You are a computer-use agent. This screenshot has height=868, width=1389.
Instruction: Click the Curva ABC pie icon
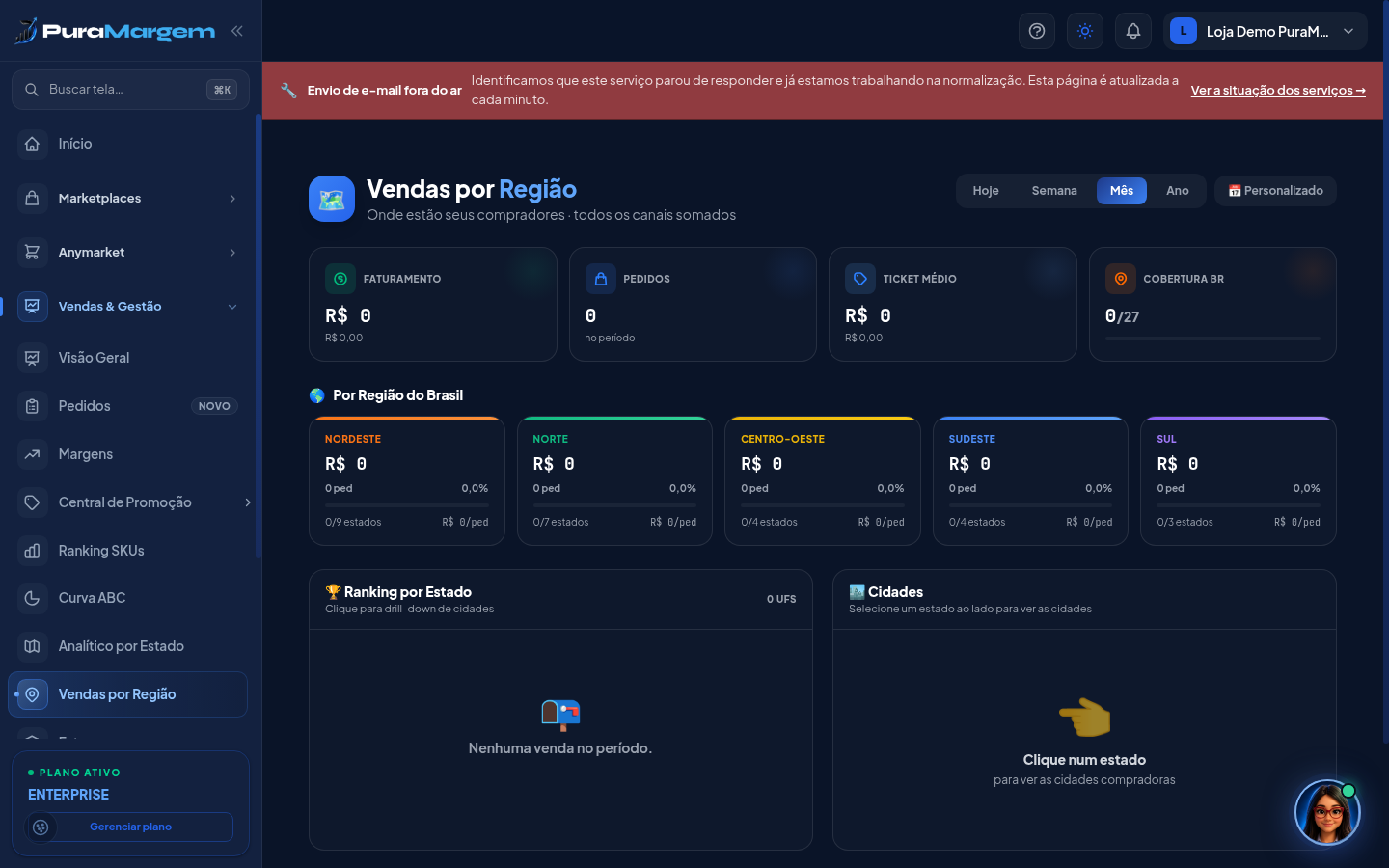[32, 598]
